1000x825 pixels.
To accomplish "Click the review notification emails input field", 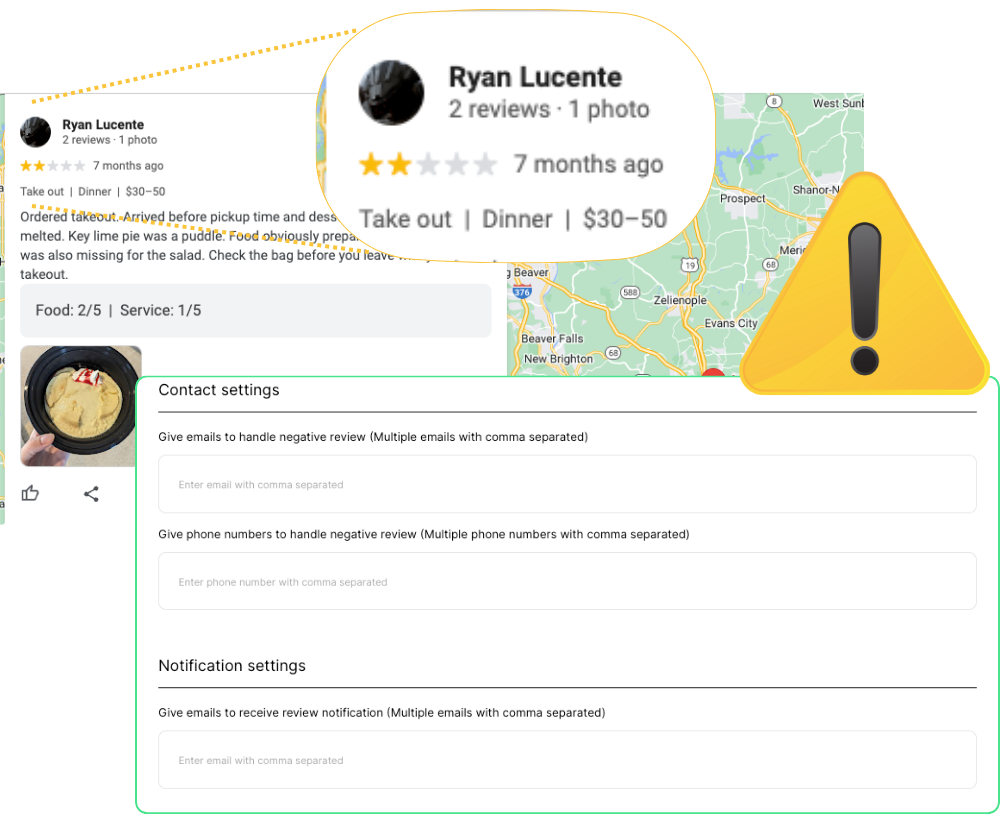I will point(567,760).
